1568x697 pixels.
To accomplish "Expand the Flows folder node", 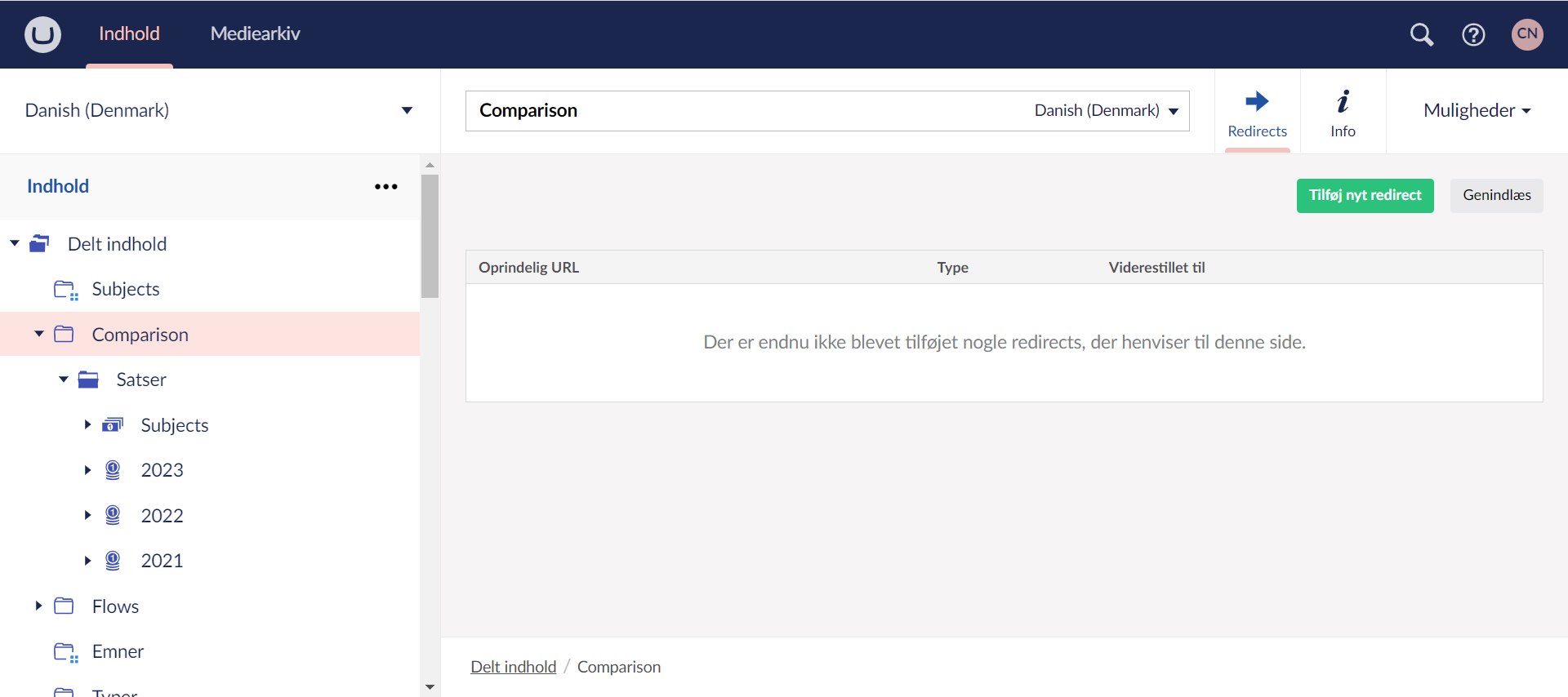I will point(38,606).
